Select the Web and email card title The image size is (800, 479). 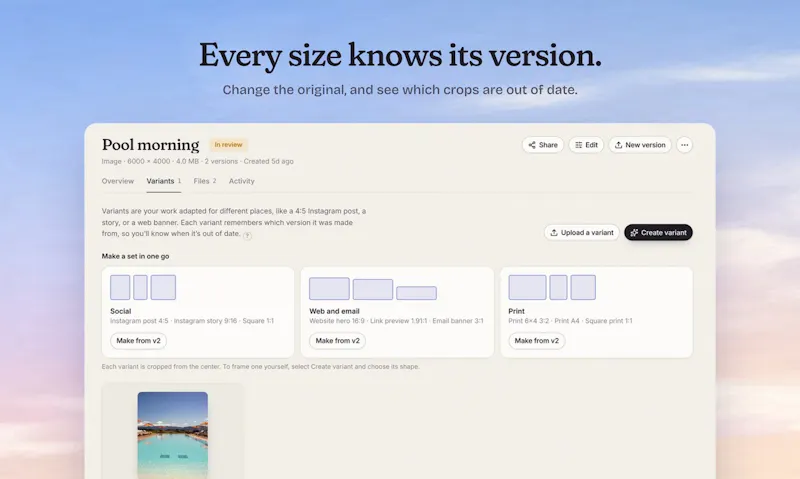pyautogui.click(x=334, y=311)
